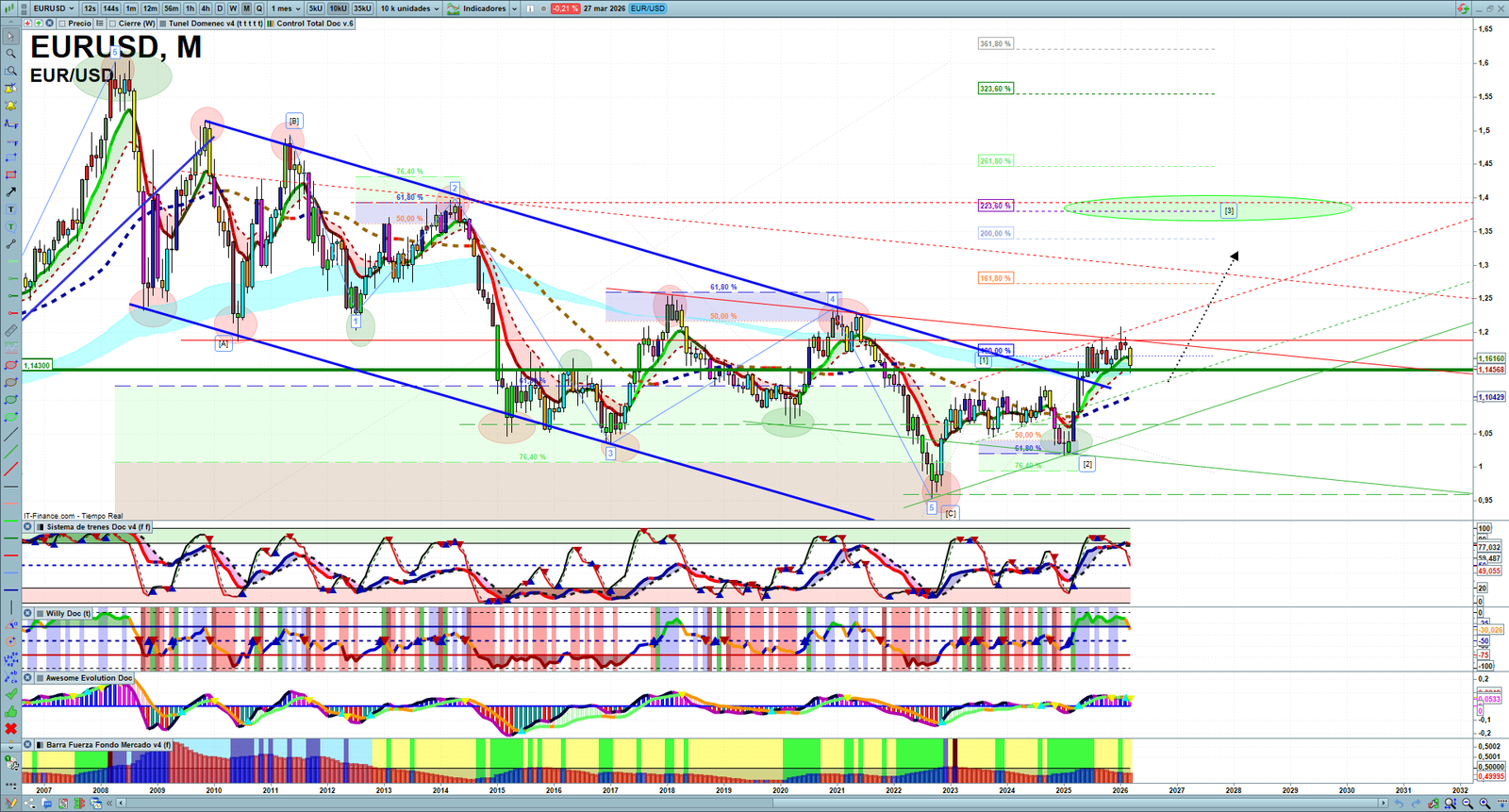Screen dimensions: 1509x812
Task: Click the 1,10429 price tag on right axis
Action: 1491,397
